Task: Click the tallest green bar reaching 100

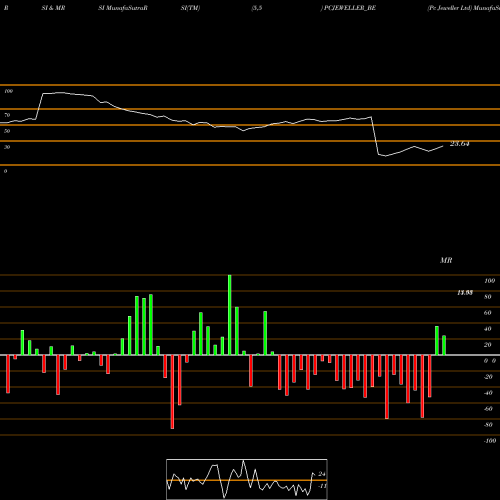Action: coord(230,315)
